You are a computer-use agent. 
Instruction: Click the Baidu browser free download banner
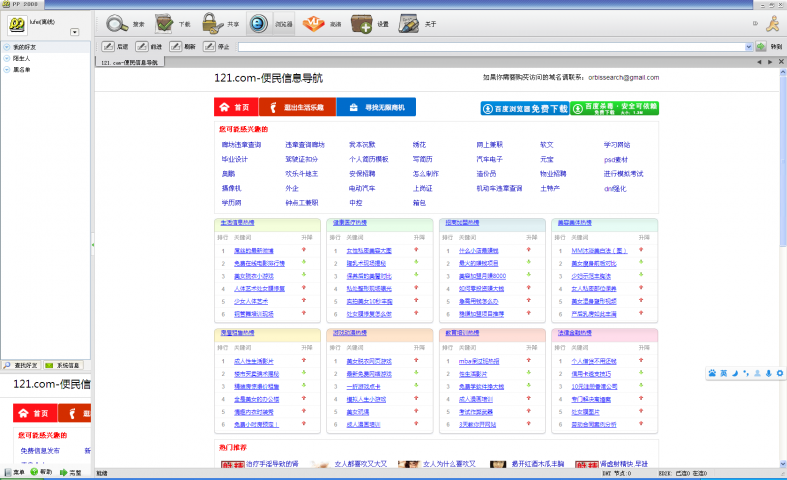pyautogui.click(x=524, y=108)
